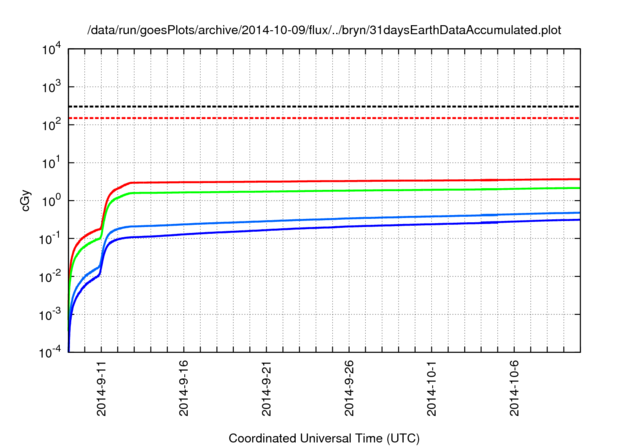Click the plot file path title

[x=324, y=30]
